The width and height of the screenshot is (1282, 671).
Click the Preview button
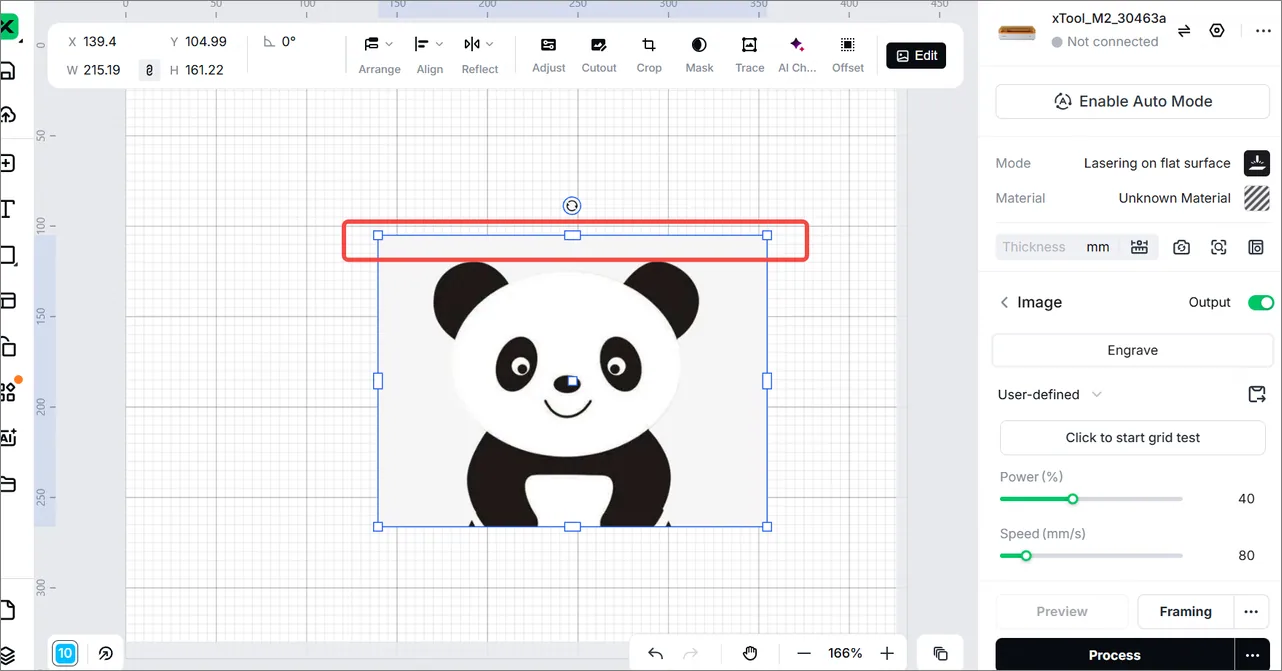[1062, 611]
